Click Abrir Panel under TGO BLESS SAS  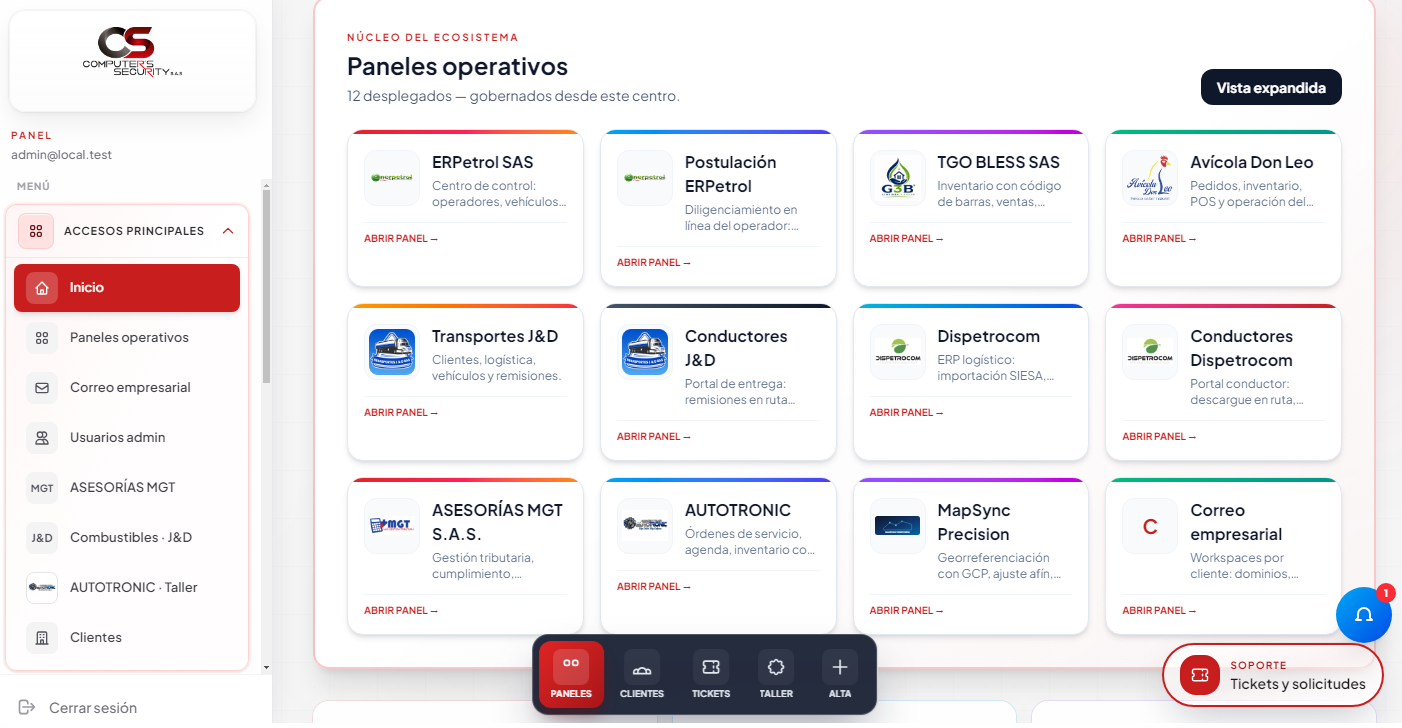click(x=906, y=239)
